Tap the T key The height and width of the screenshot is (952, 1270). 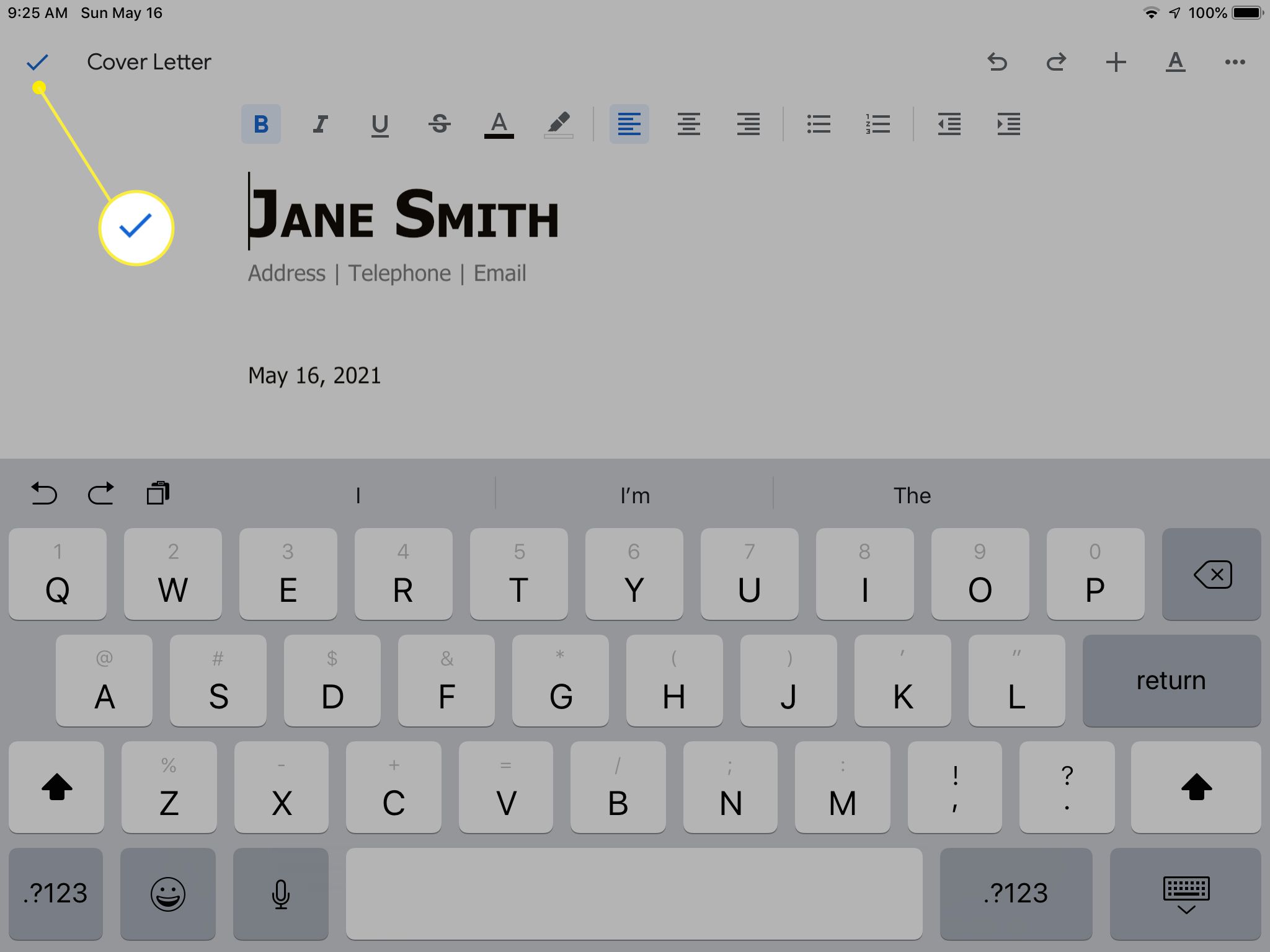pyautogui.click(x=519, y=574)
